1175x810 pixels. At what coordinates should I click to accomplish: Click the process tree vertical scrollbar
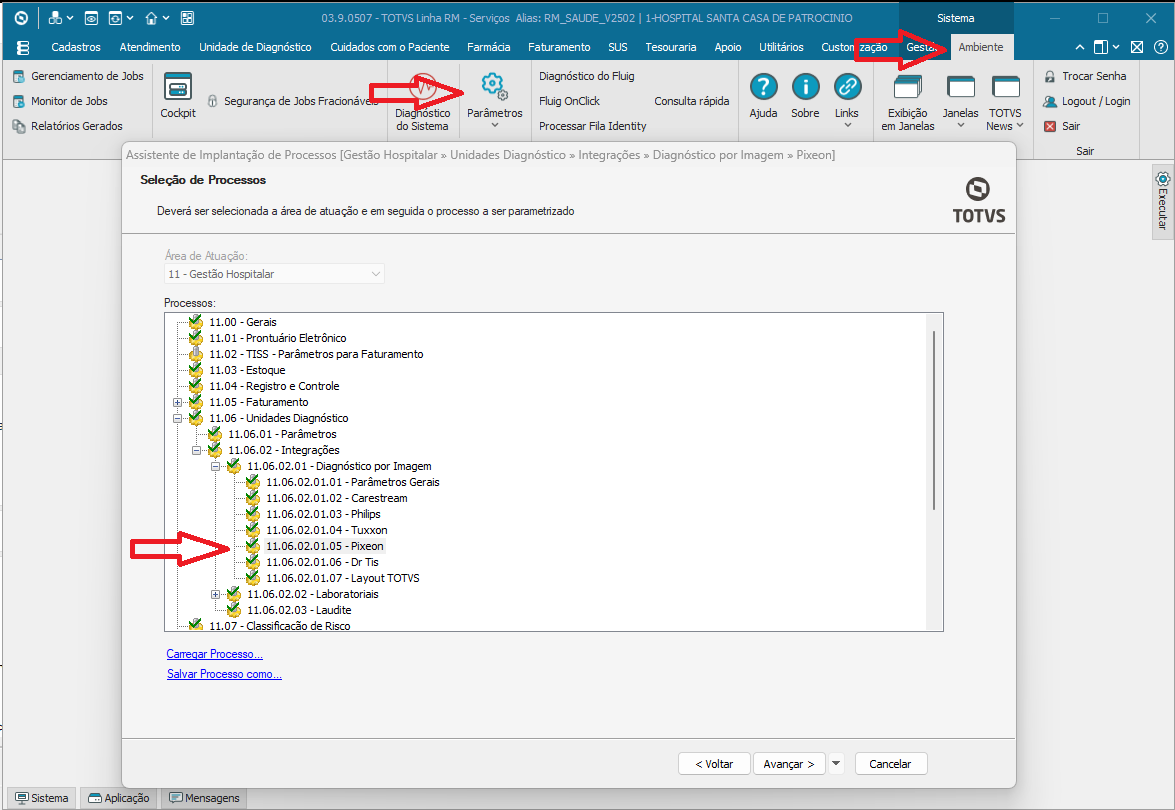pyautogui.click(x=934, y=420)
